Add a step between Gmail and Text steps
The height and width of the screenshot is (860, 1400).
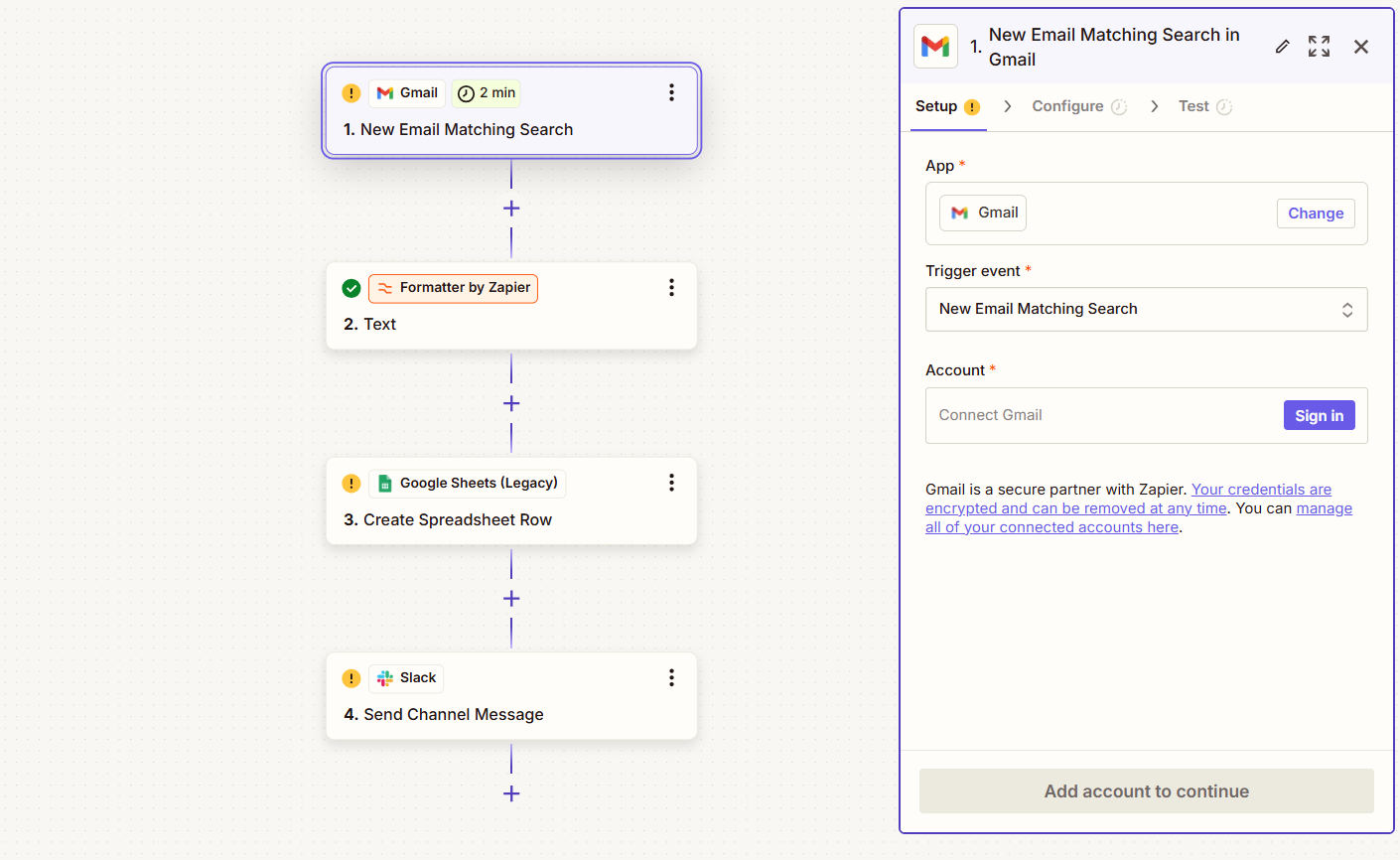pos(511,209)
